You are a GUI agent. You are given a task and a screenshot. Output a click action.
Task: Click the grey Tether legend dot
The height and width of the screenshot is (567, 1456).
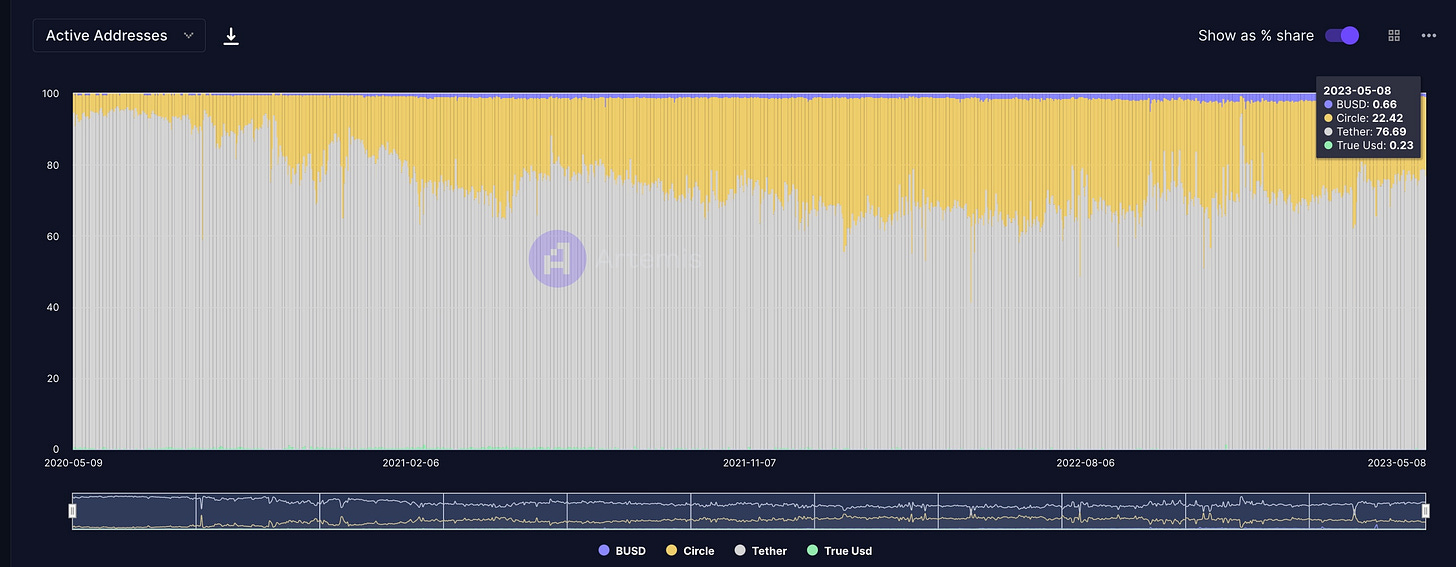(740, 551)
